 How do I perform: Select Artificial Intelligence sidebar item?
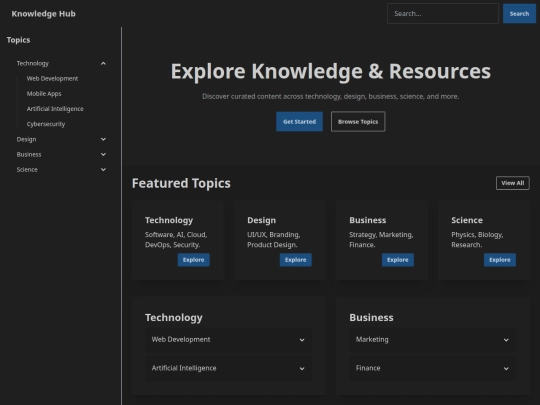[55, 109]
